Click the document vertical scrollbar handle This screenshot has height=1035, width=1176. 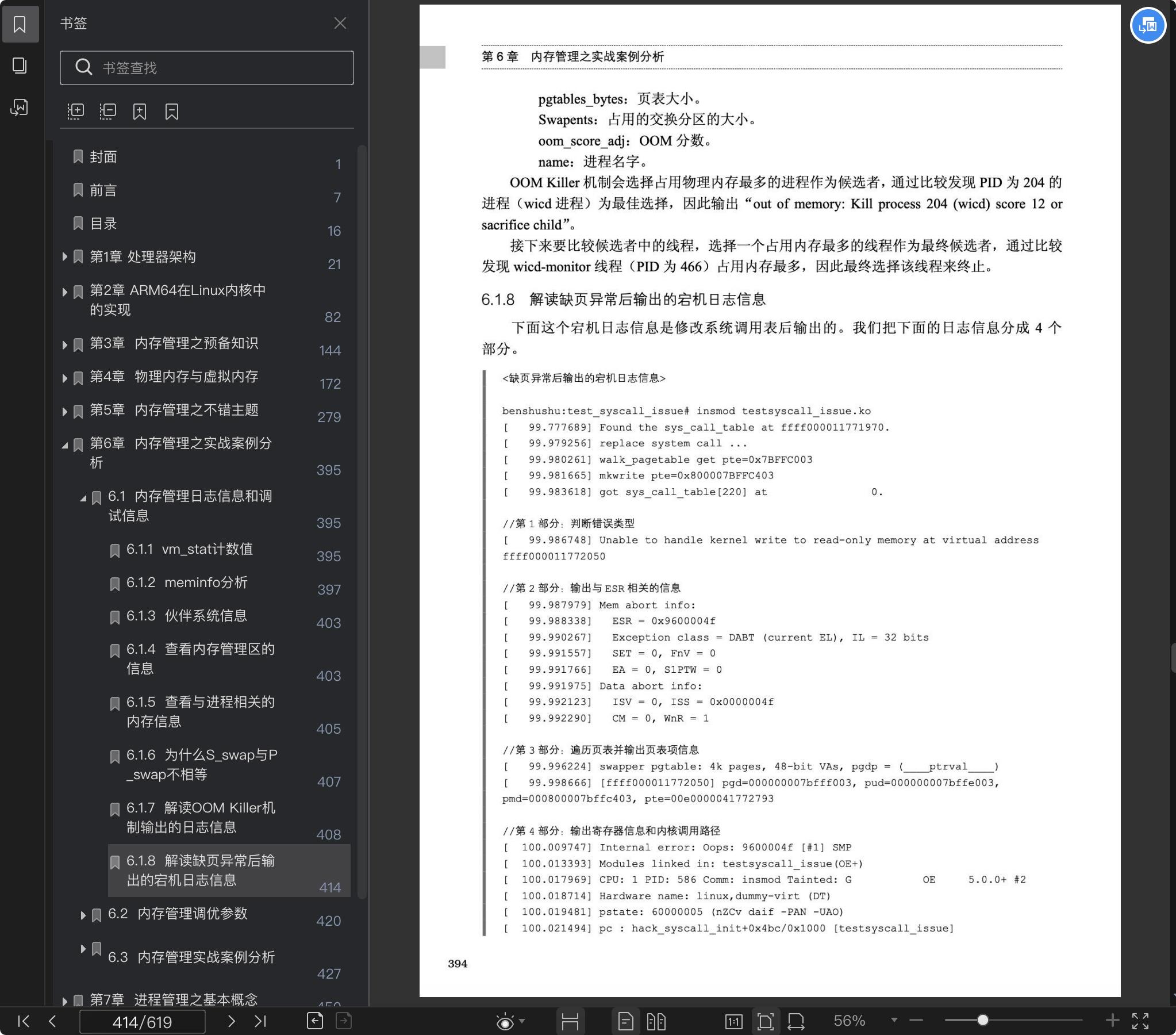(x=1173, y=658)
